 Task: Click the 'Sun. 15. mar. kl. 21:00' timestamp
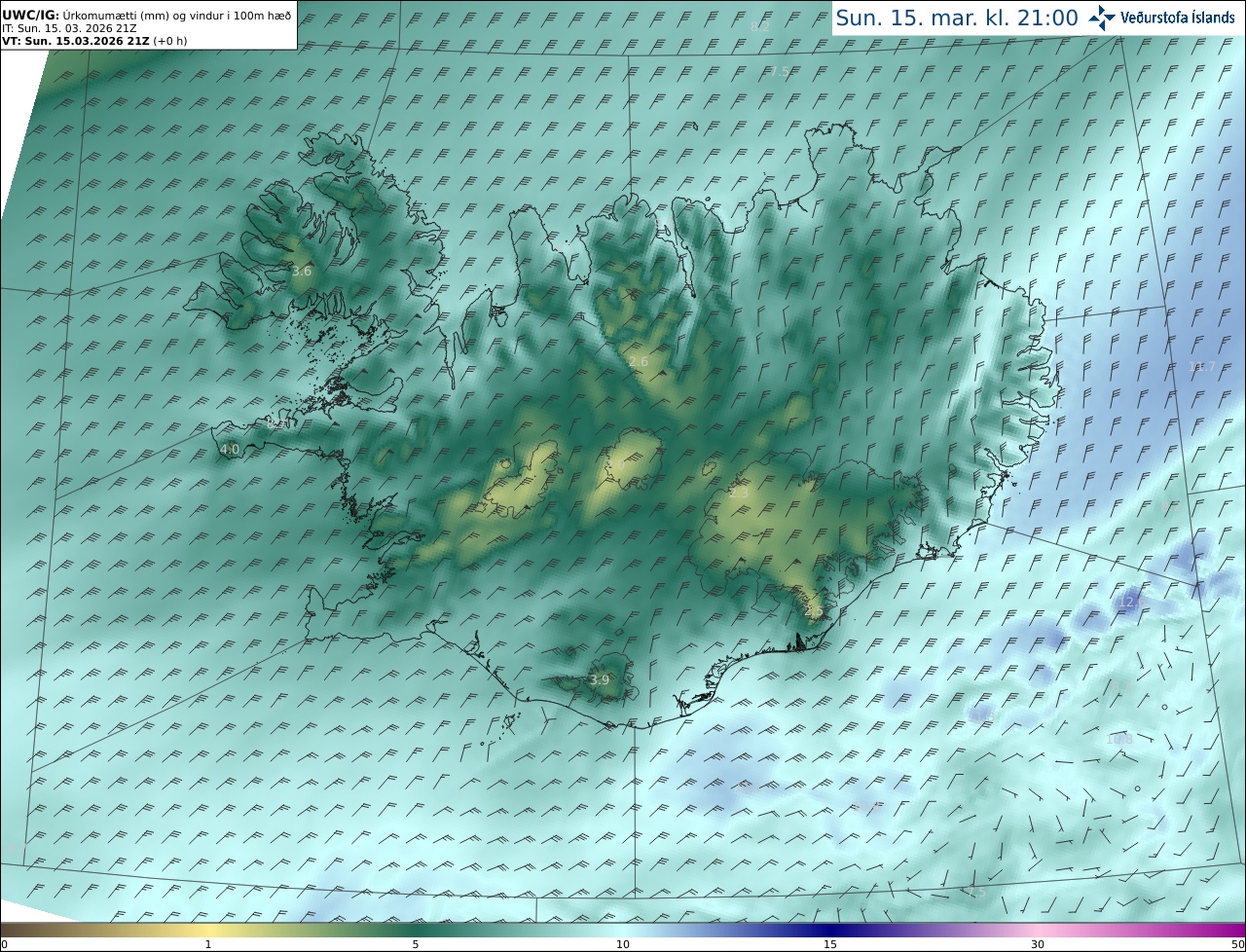coord(957,18)
